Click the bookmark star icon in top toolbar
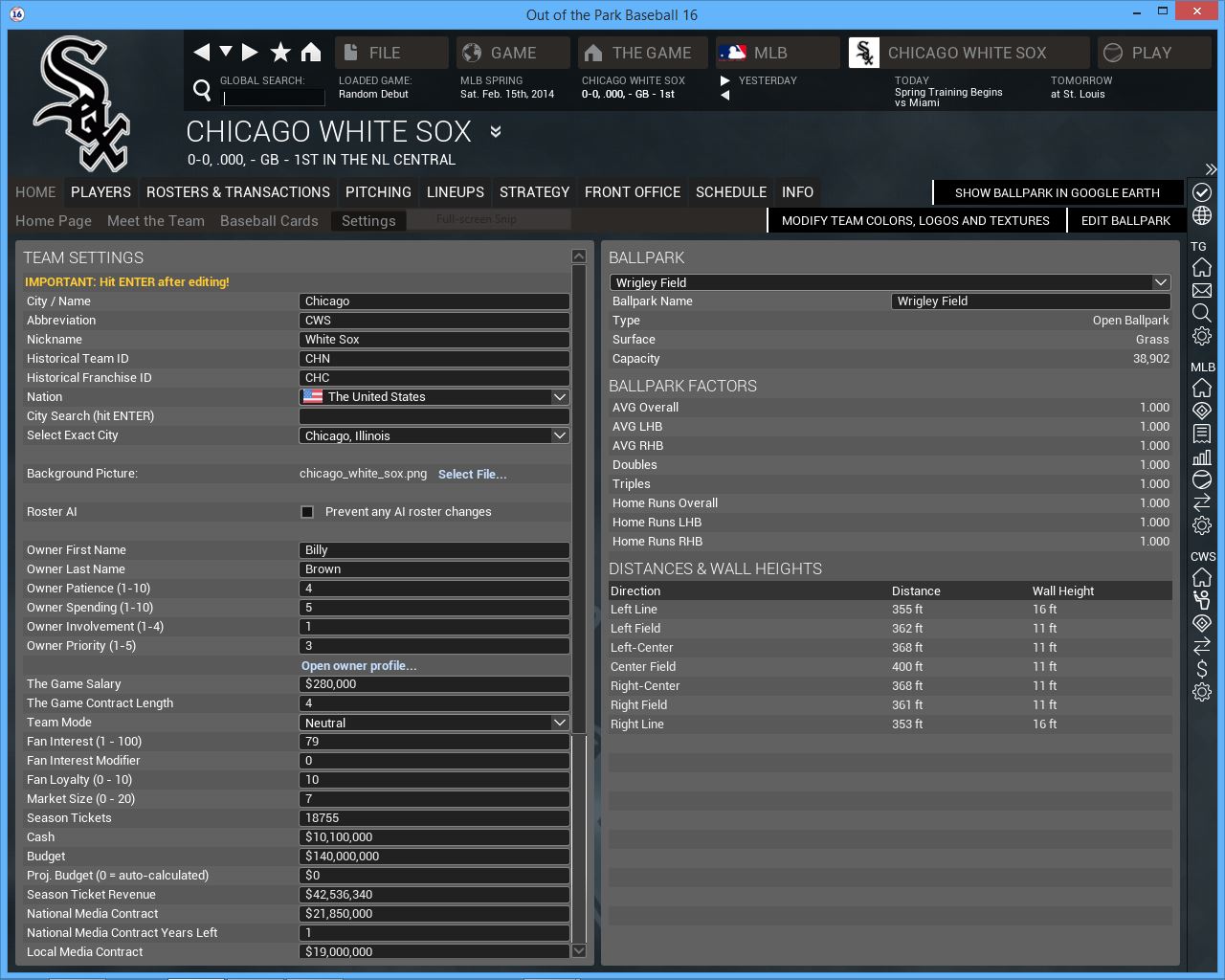This screenshot has height=980, width=1225. pos(280,52)
